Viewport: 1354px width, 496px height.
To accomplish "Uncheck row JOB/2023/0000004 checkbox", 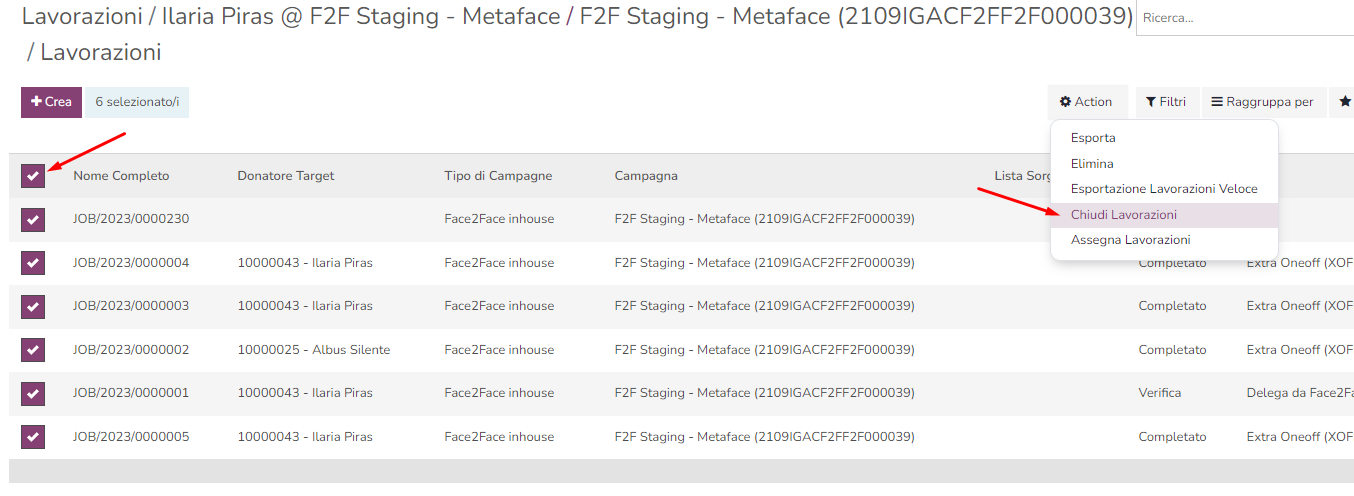I will [x=33, y=263].
